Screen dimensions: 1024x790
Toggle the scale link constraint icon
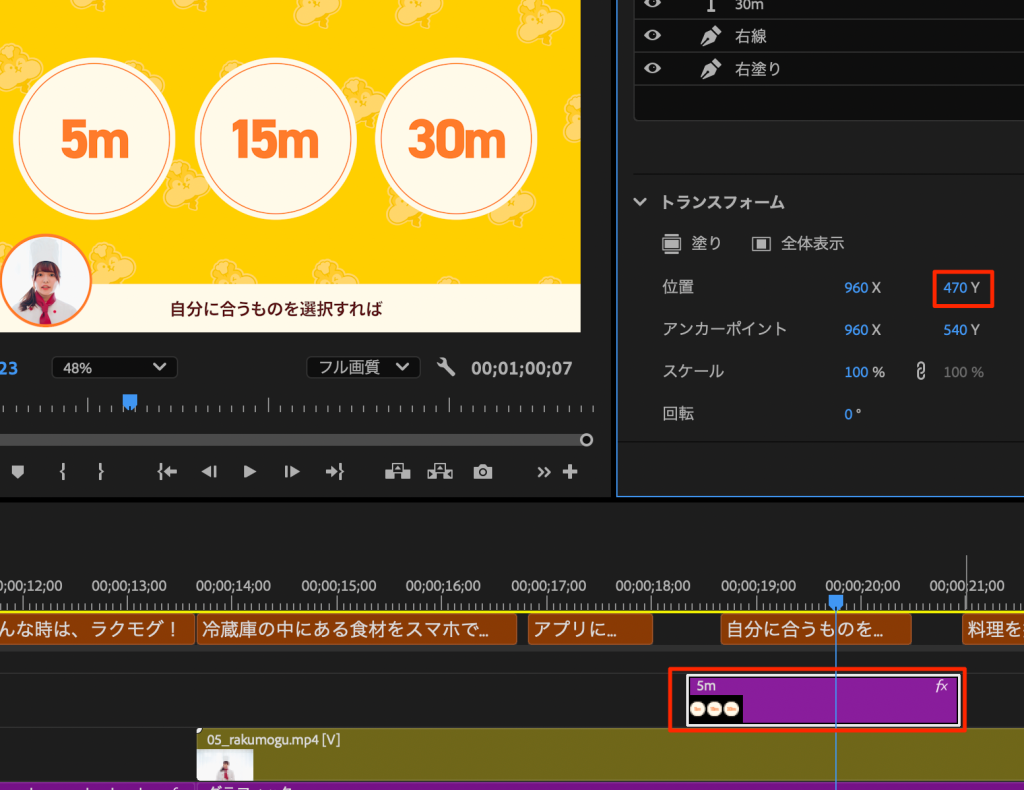(x=921, y=371)
